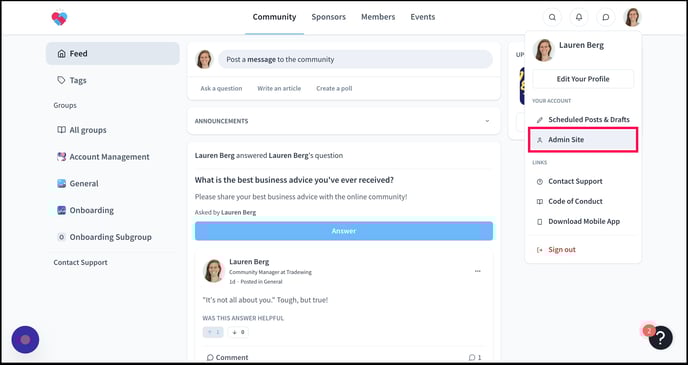Click the Comment speech bubble icon
Viewport: 688px width, 365px height.
point(210,358)
